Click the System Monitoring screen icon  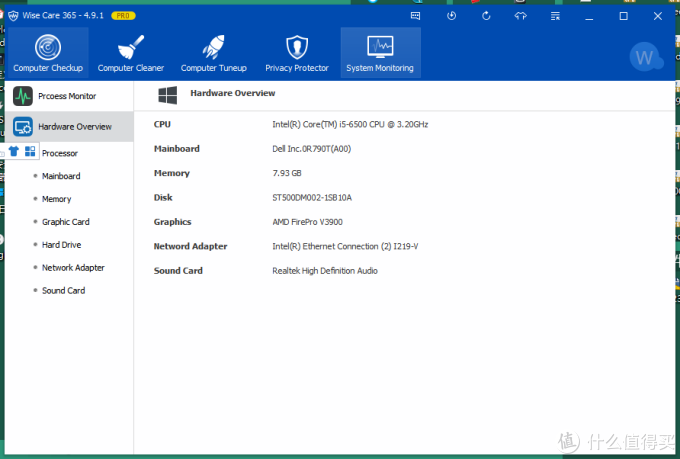tap(380, 47)
